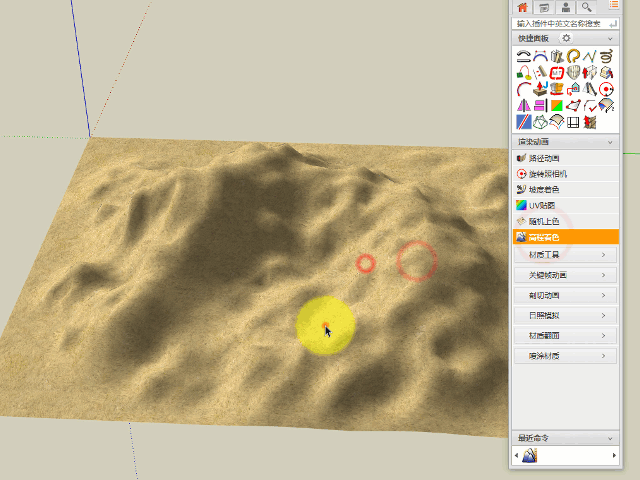Collapse the 渲染动画 section
640x480 pixels.
tap(610, 143)
